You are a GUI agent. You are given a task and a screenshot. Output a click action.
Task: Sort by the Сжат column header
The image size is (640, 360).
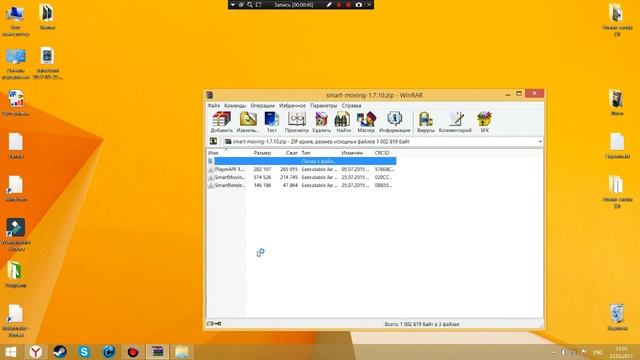point(291,153)
